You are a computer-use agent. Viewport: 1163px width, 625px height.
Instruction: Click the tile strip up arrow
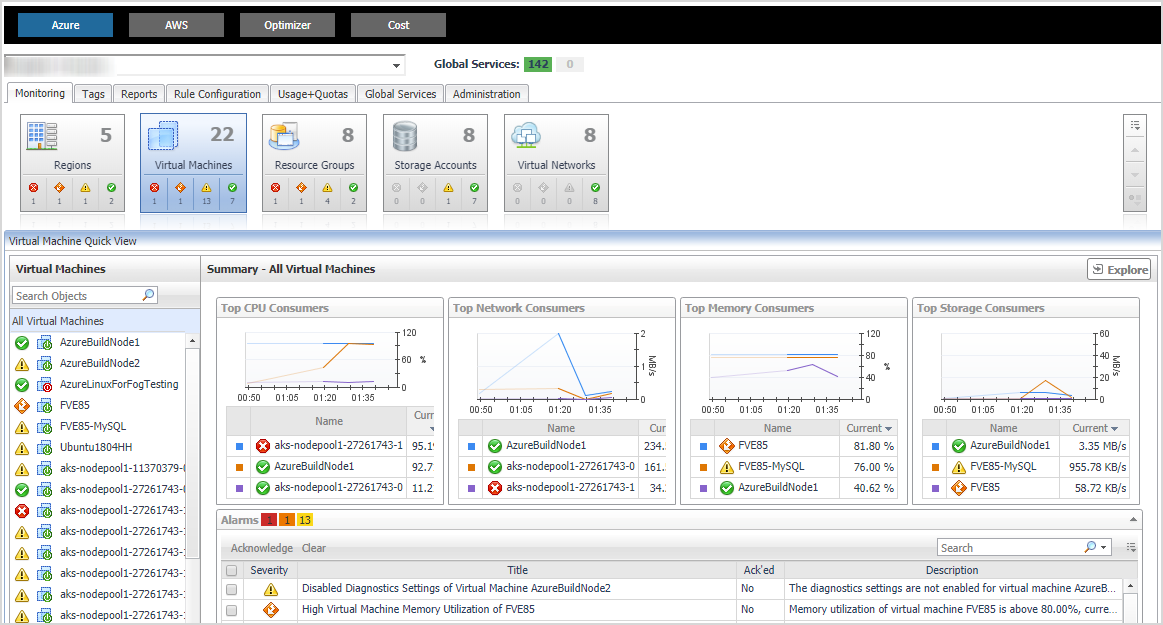(1135, 151)
